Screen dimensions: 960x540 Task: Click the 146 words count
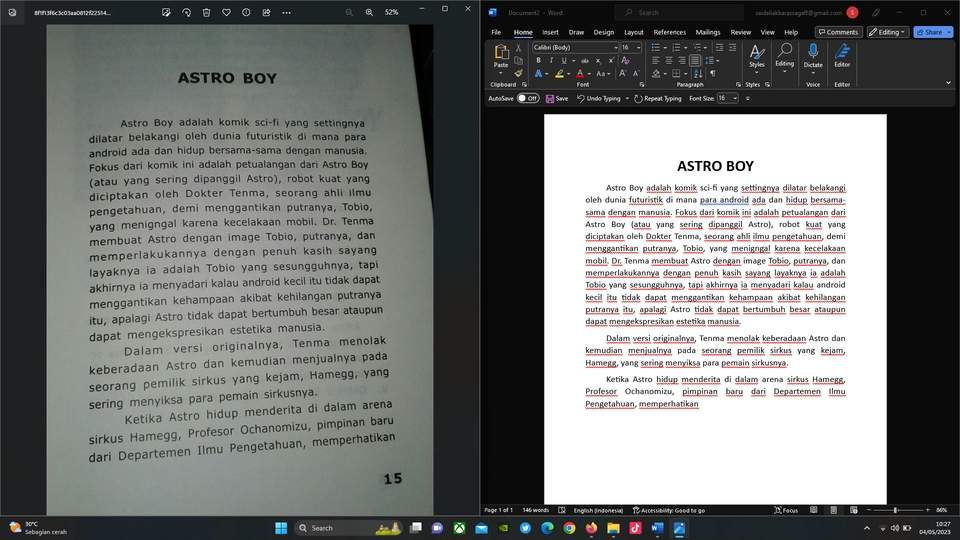[x=535, y=510]
